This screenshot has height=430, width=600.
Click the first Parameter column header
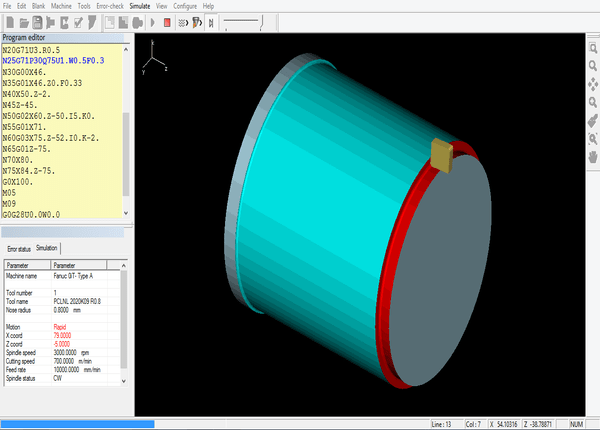tap(27, 265)
